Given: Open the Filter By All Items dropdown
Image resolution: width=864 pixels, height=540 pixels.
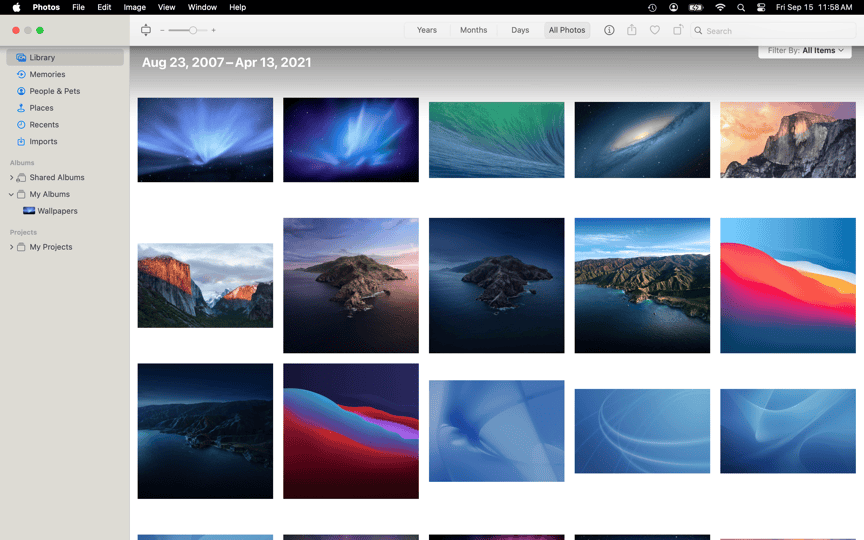Looking at the screenshot, I should tap(805, 50).
